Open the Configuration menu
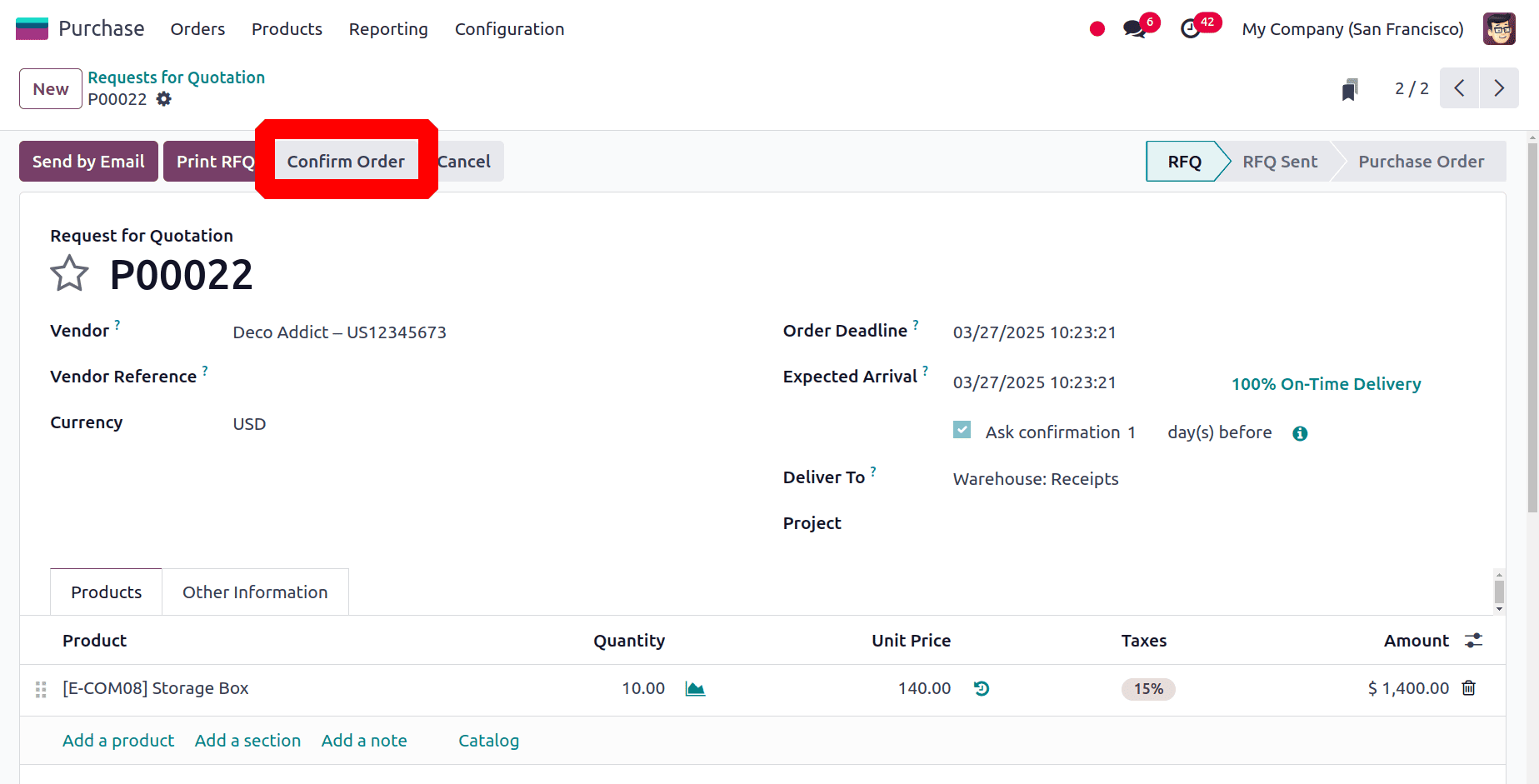 509,29
